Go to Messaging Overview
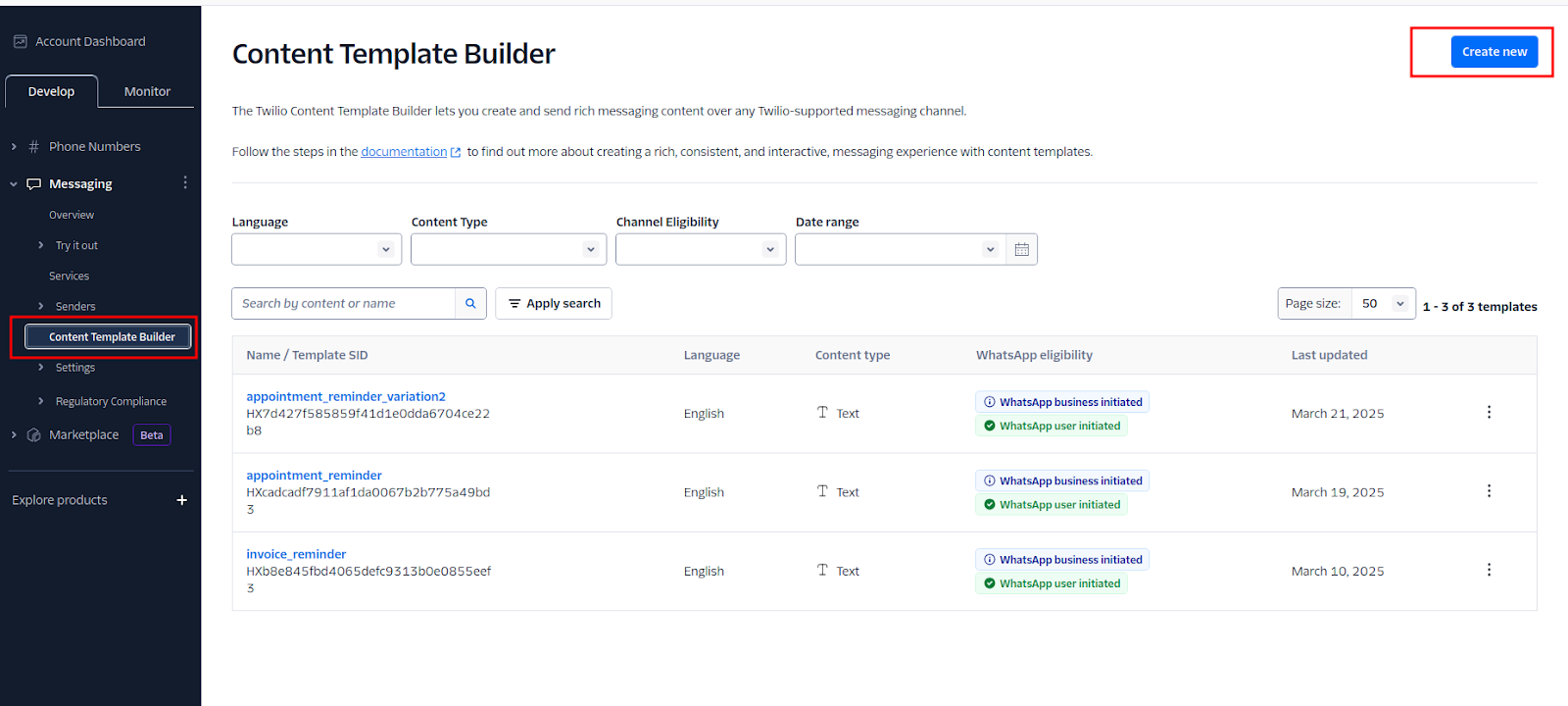Screen dimensions: 1568x706 coord(72,215)
